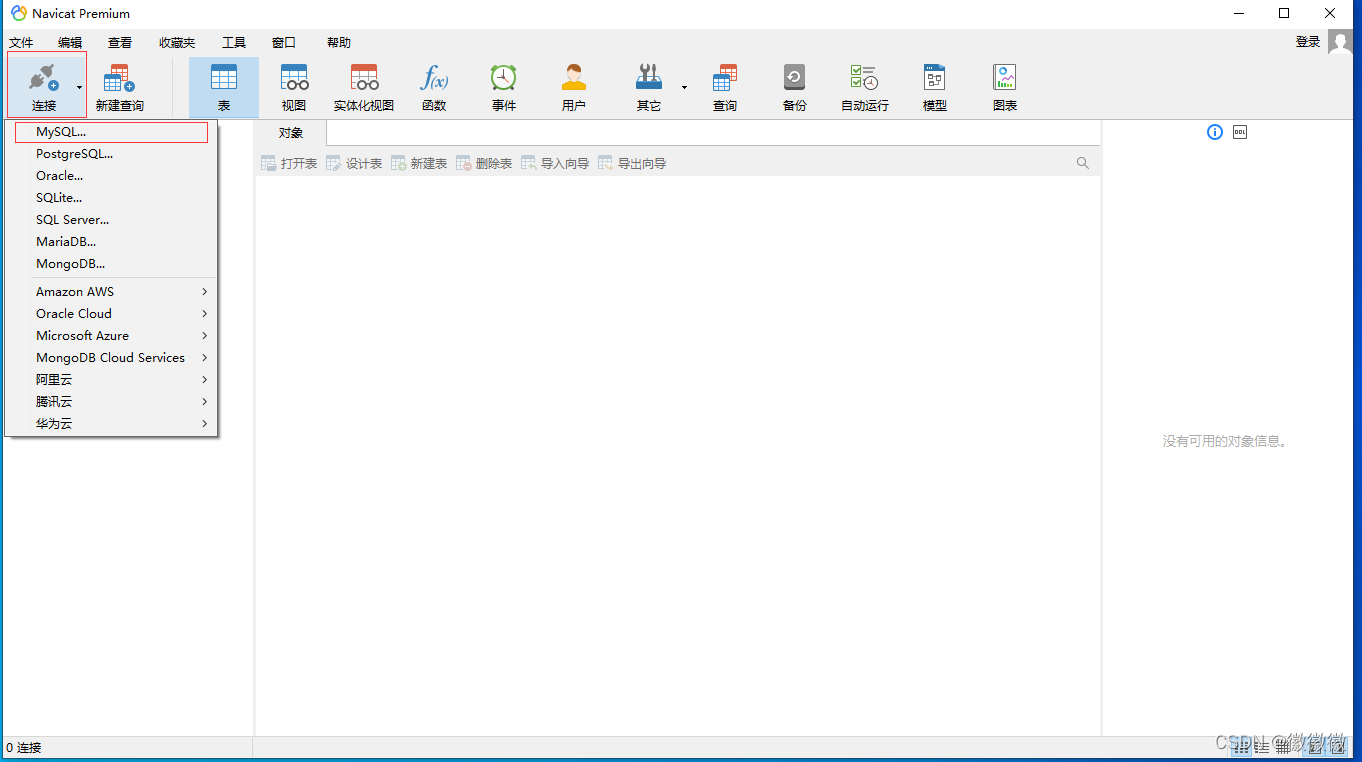Image resolution: width=1362 pixels, height=762 pixels.
Task: Open the Event (事件) clock icon
Action: point(504,77)
